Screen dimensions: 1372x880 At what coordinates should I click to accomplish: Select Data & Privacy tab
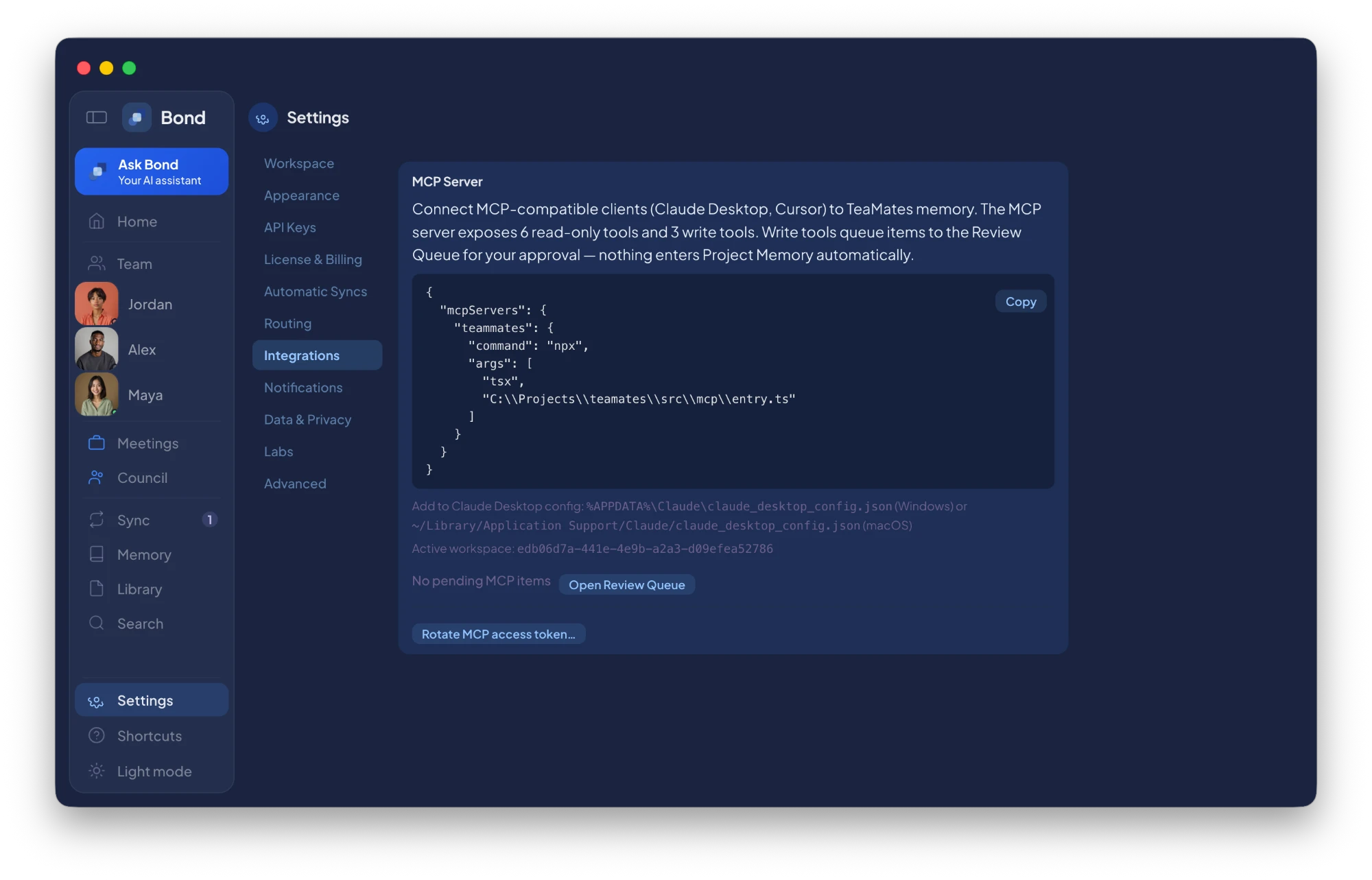[x=317, y=419]
